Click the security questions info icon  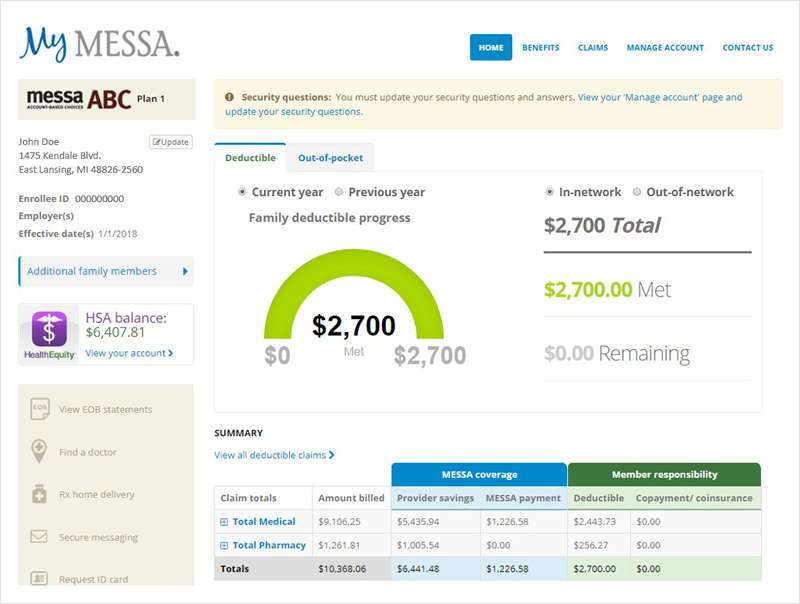[230, 97]
